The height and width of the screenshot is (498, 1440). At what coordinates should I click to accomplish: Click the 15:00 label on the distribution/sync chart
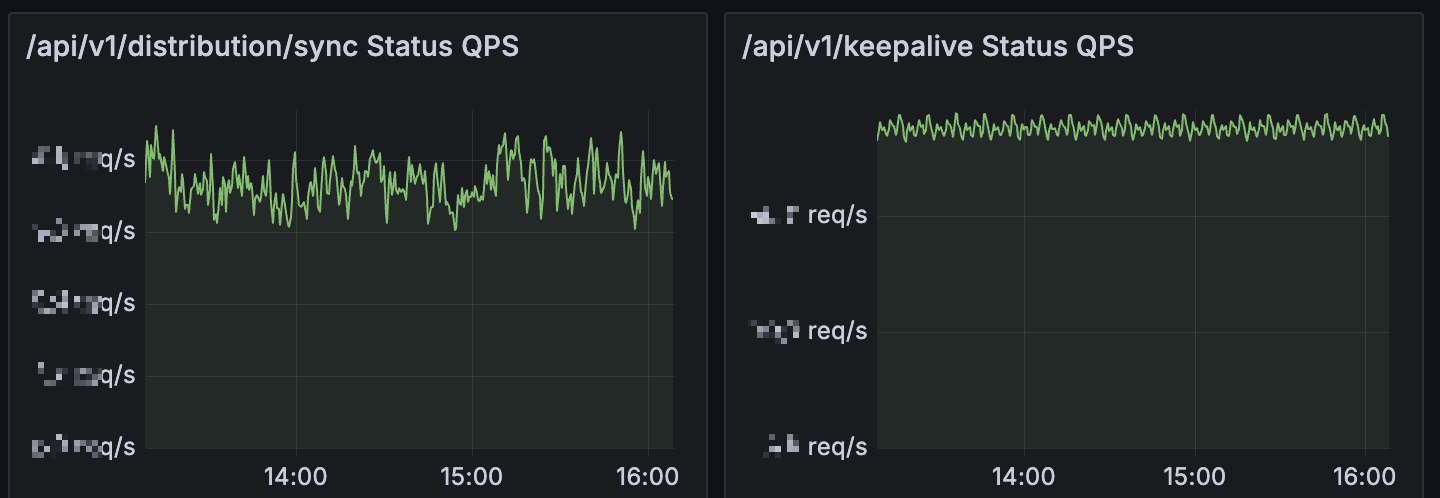[x=472, y=474]
